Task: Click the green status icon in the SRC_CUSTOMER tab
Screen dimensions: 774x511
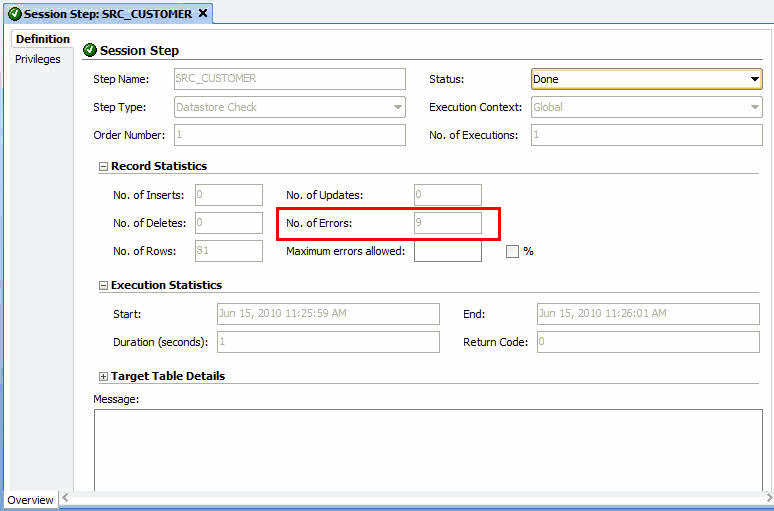Action: pos(15,14)
